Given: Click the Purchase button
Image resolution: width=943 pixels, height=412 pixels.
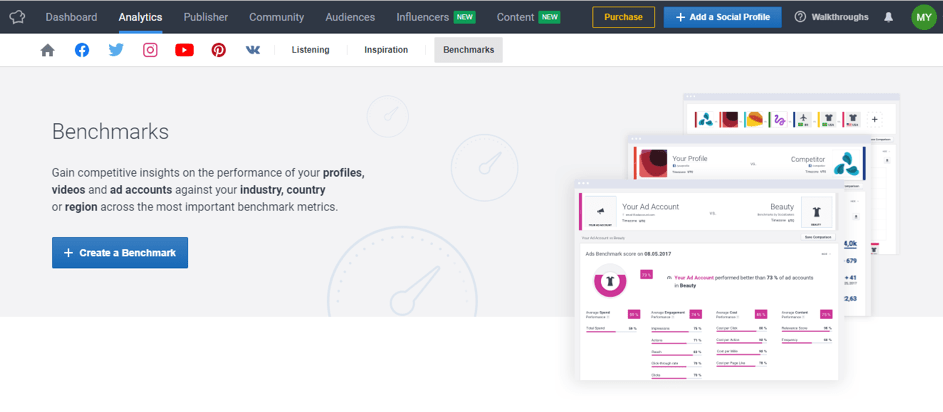Looking at the screenshot, I should [623, 17].
